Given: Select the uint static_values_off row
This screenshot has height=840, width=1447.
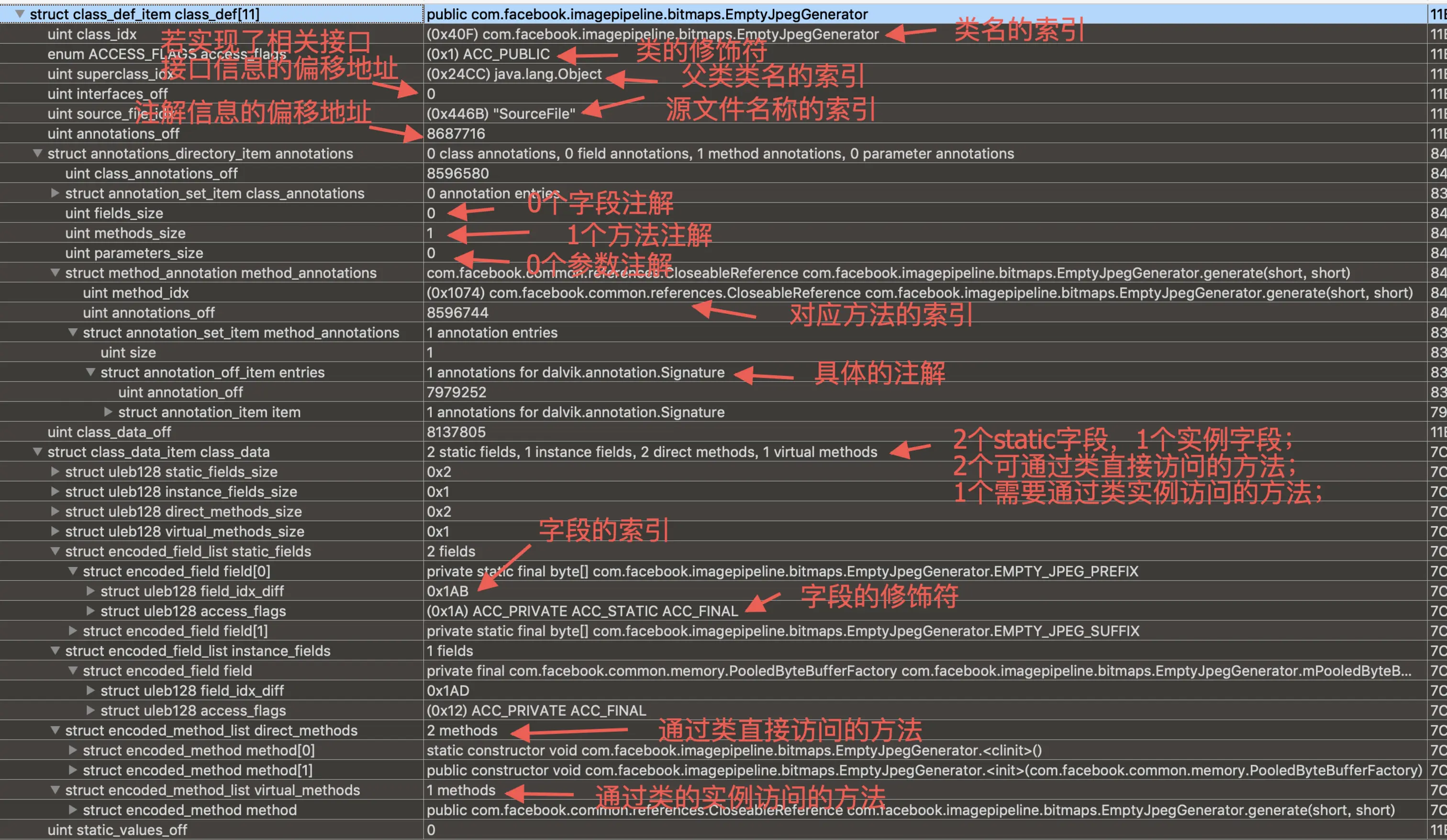Looking at the screenshot, I should pyautogui.click(x=117, y=829).
